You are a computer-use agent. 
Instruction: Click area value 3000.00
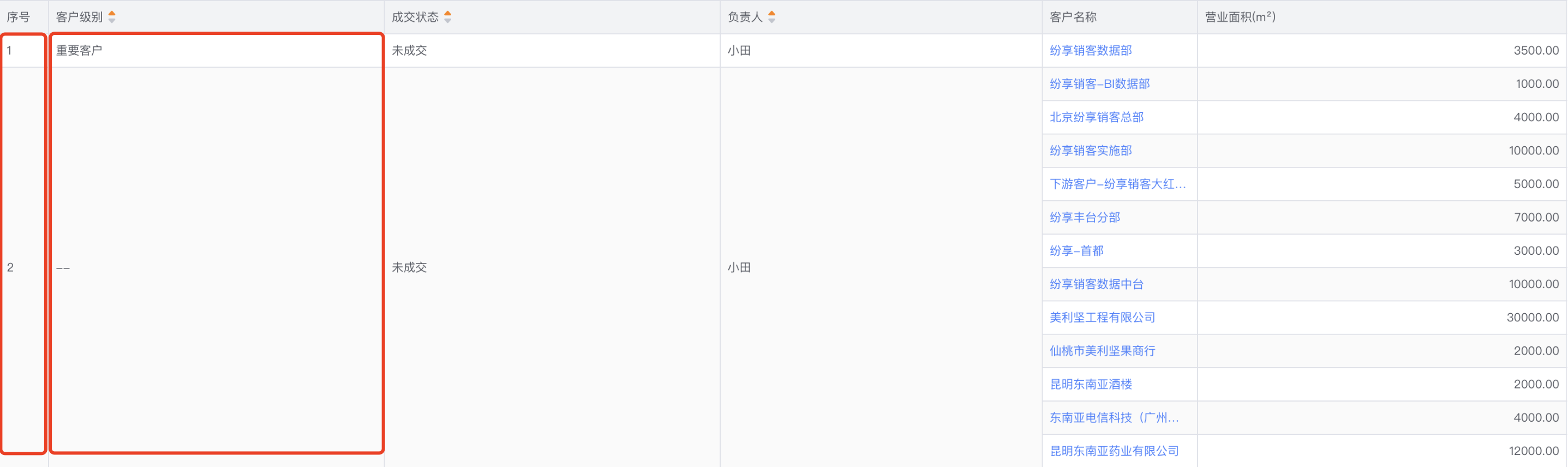click(x=1536, y=251)
